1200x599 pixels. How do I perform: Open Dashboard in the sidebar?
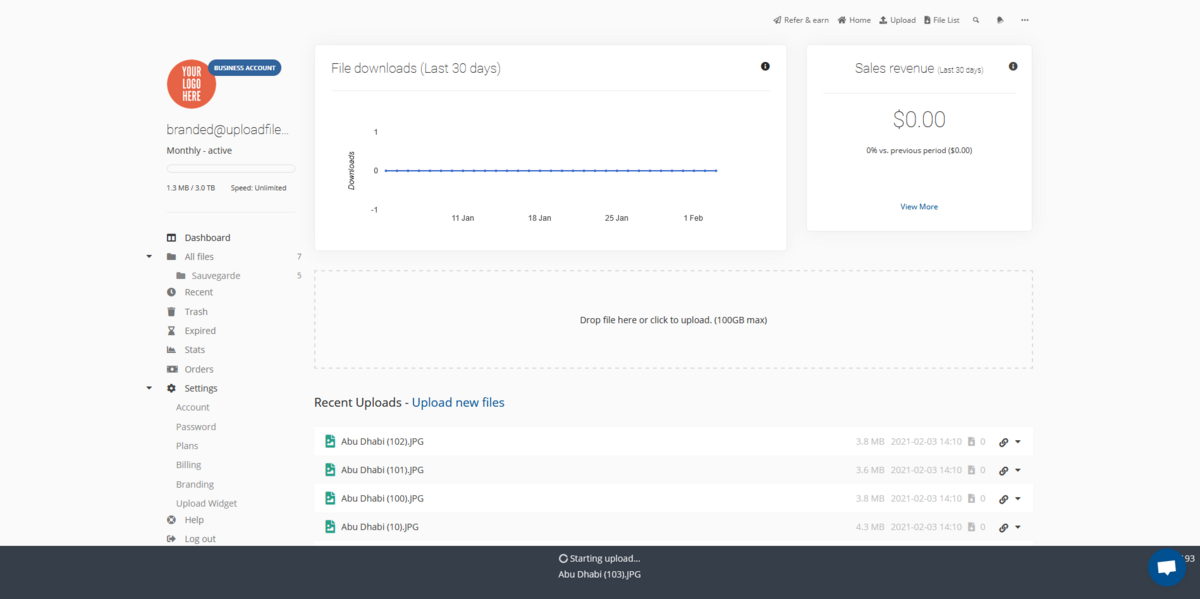click(x=207, y=238)
